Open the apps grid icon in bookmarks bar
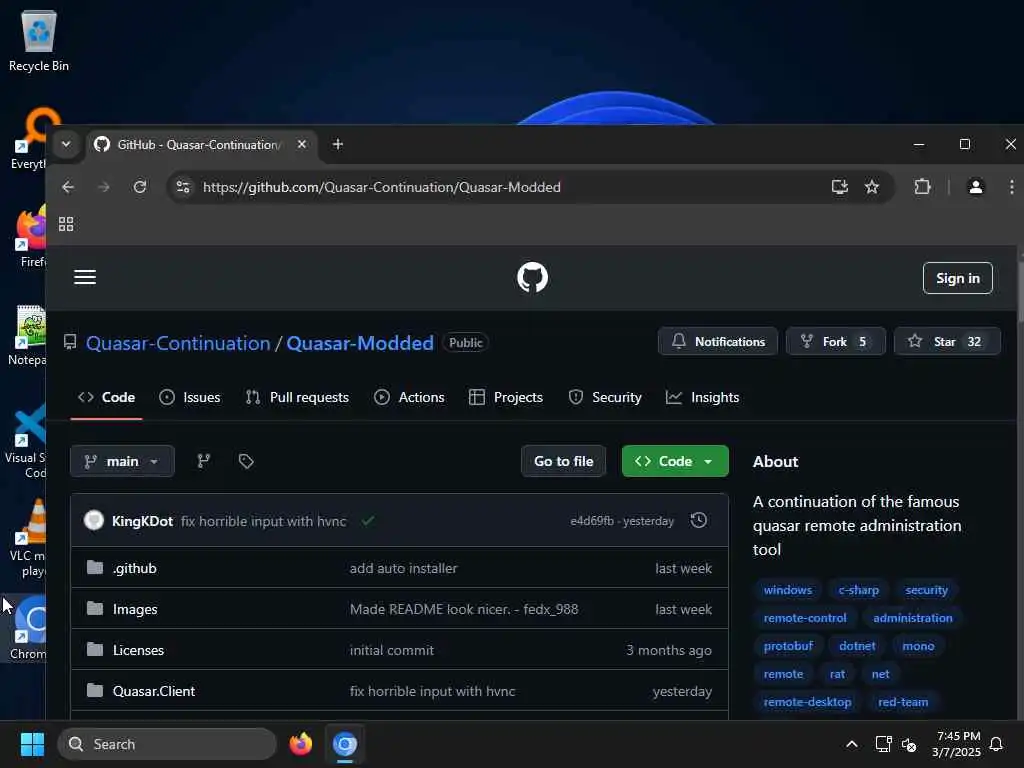The width and height of the screenshot is (1024, 768). [x=66, y=224]
